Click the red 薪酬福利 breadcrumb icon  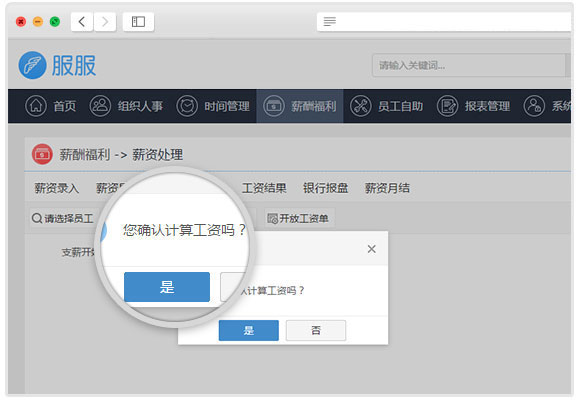click(x=42, y=154)
